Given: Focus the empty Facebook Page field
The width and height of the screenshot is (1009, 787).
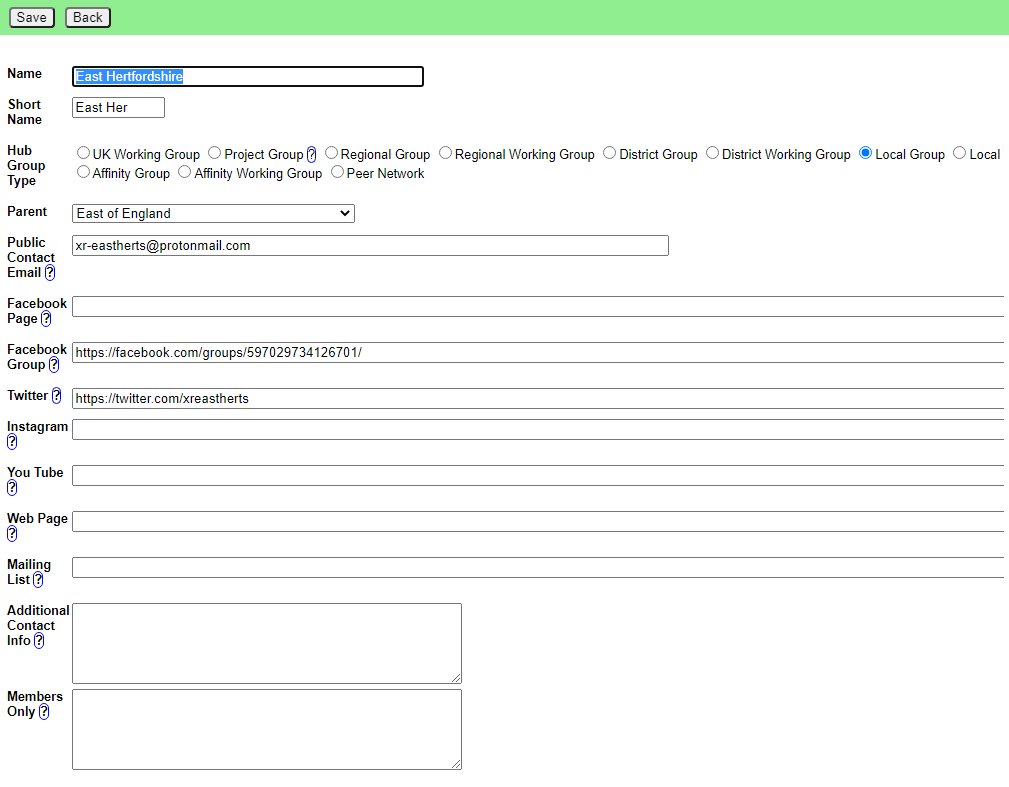Looking at the screenshot, I should point(539,307).
